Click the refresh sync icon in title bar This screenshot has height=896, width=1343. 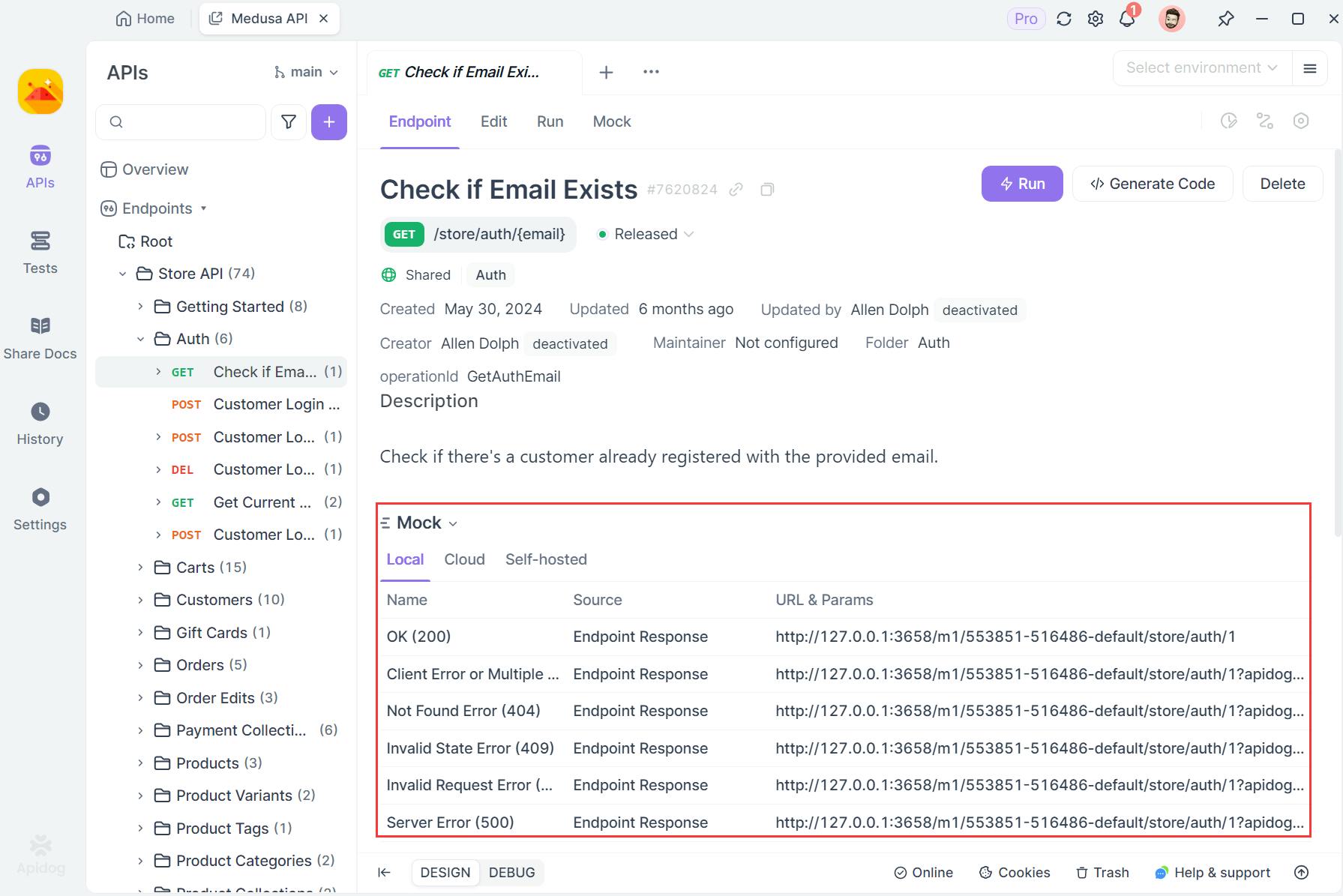coord(1064,19)
